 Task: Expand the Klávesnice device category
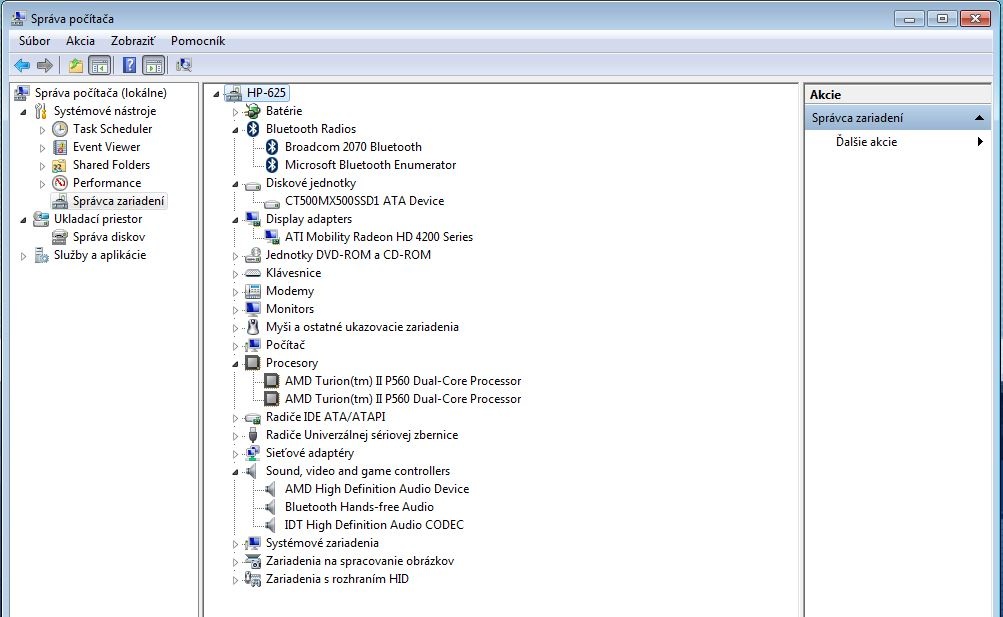coord(238,272)
